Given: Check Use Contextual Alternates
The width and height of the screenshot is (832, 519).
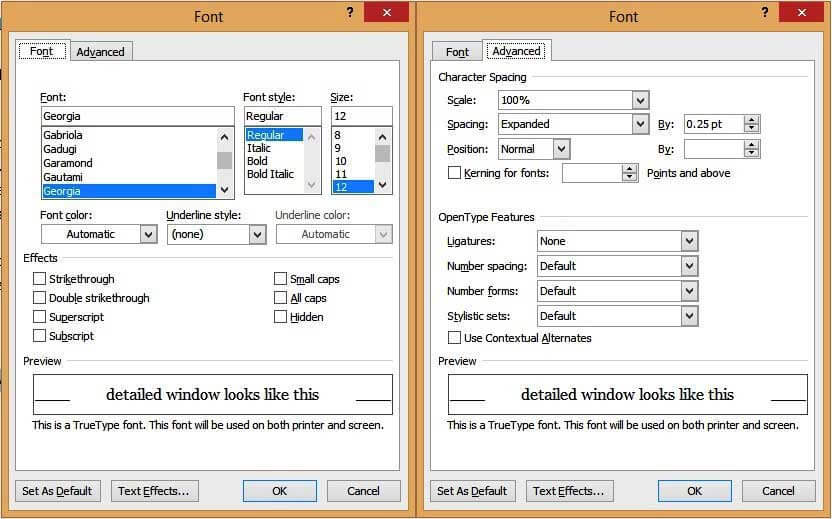Looking at the screenshot, I should click(454, 338).
